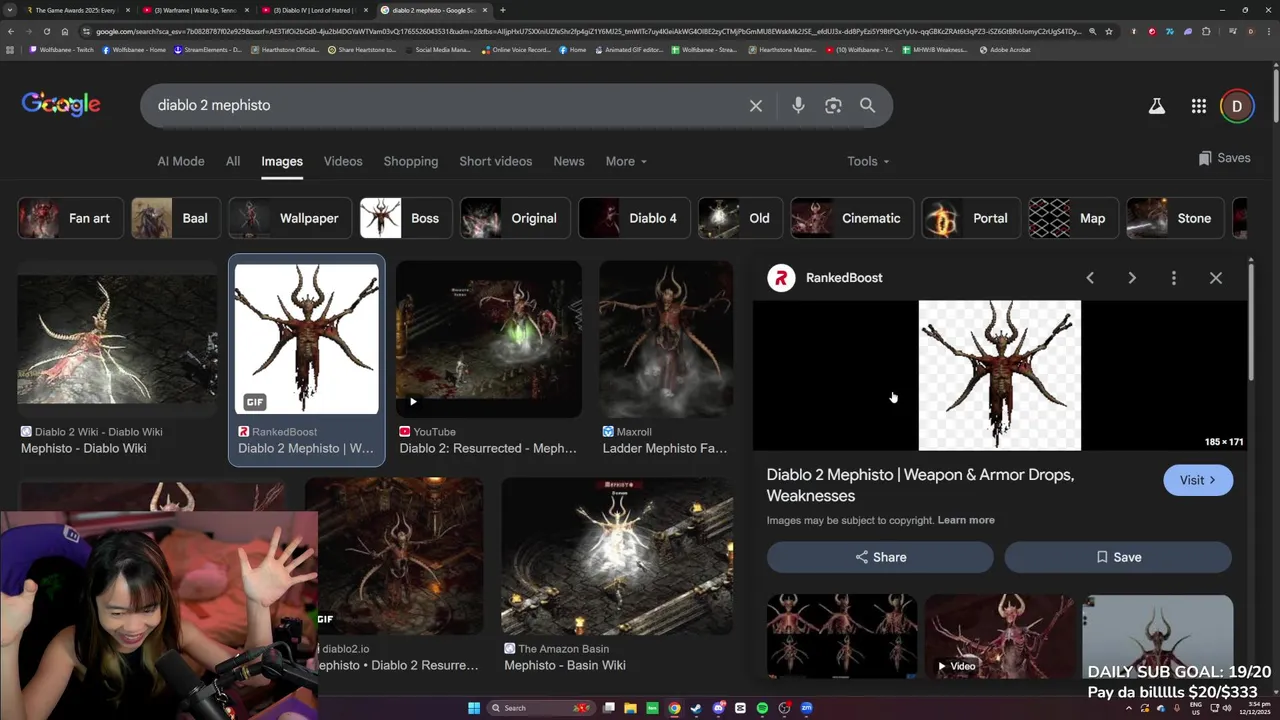
Task: Apply the Old filter chip
Action: pyautogui.click(x=740, y=218)
